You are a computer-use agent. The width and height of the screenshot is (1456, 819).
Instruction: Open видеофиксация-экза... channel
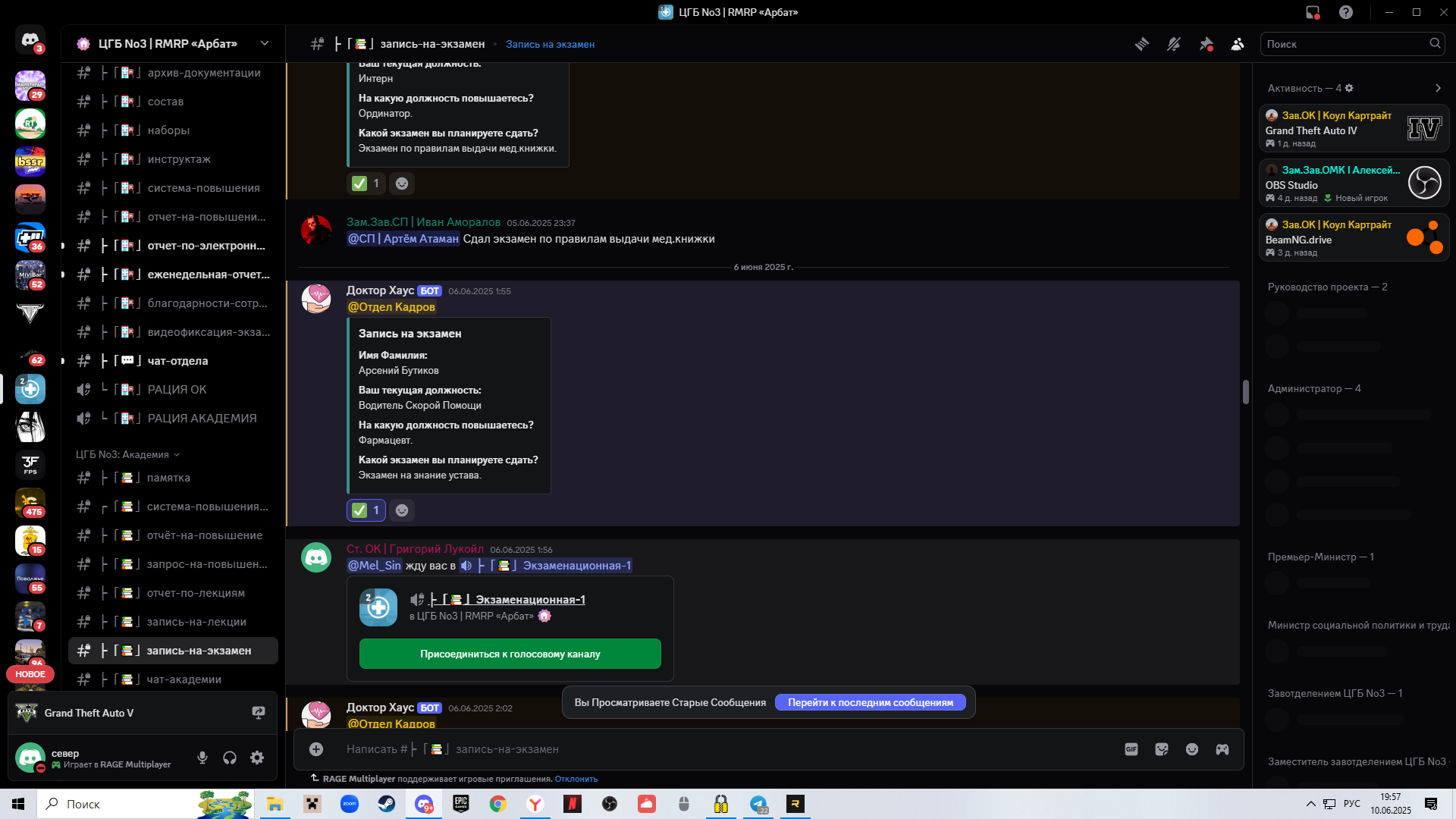click(173, 332)
